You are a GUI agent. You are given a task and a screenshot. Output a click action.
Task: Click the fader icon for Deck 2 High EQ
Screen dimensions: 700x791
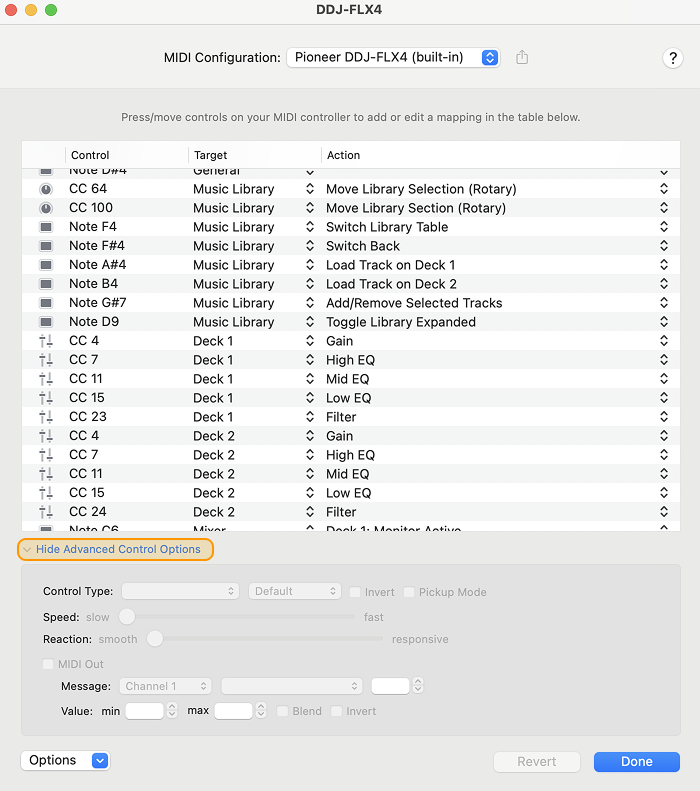tap(46, 455)
